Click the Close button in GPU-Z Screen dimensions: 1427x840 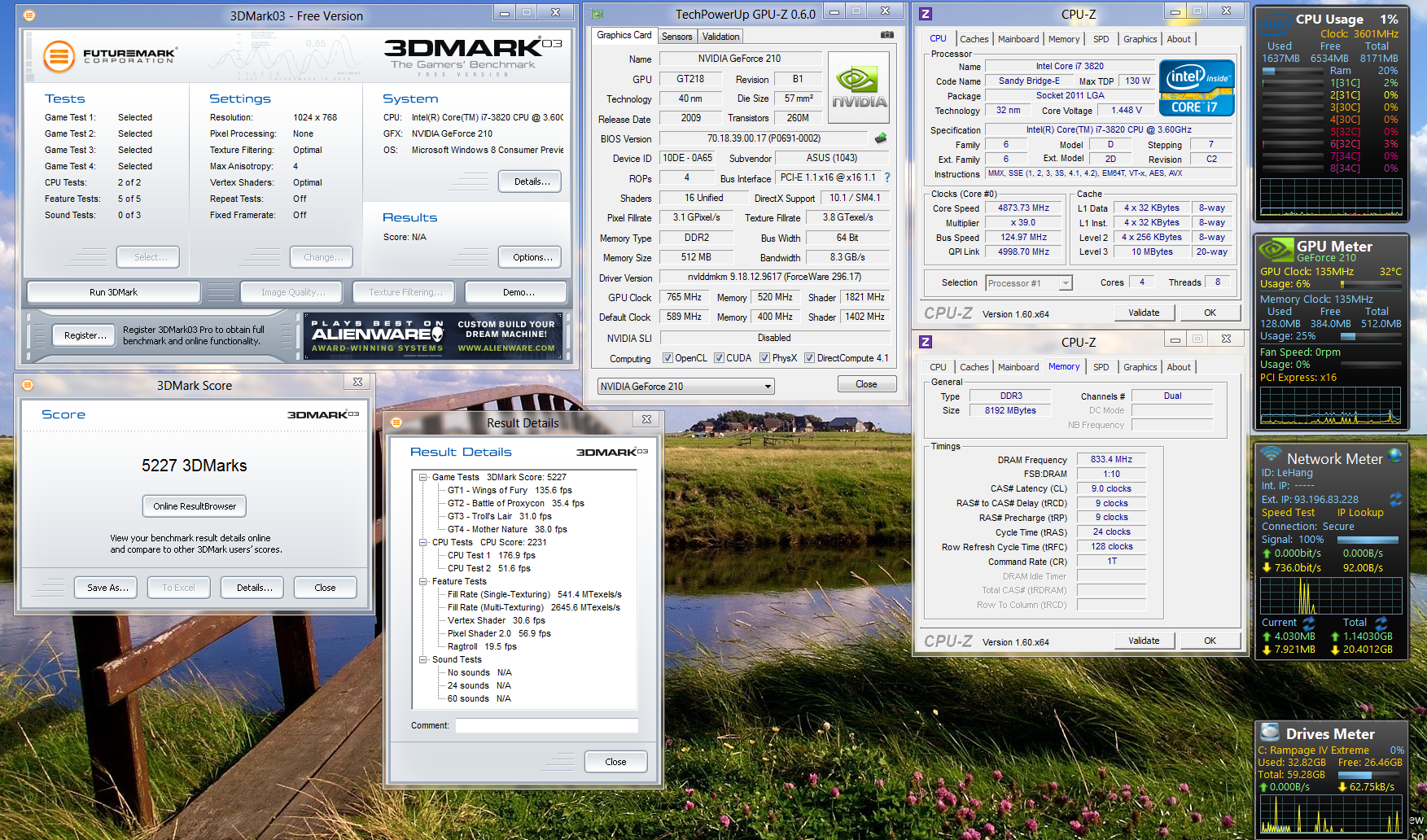pyautogui.click(x=866, y=384)
